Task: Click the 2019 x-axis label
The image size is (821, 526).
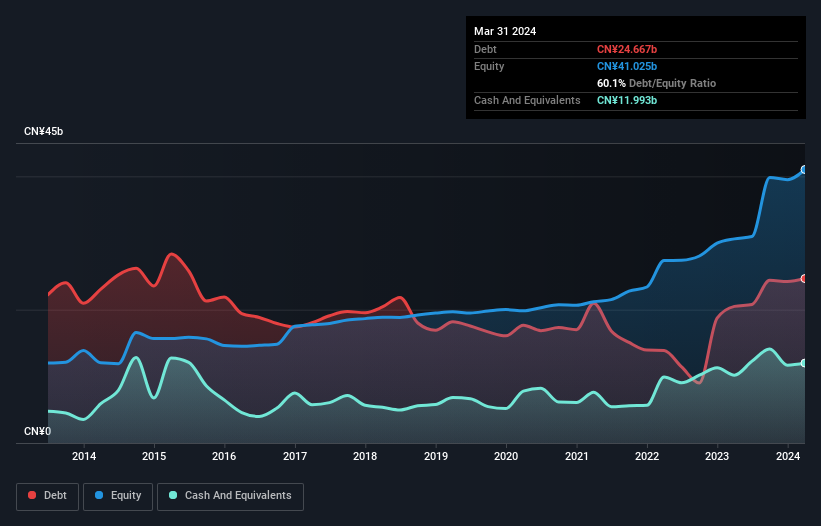Action: coord(436,456)
